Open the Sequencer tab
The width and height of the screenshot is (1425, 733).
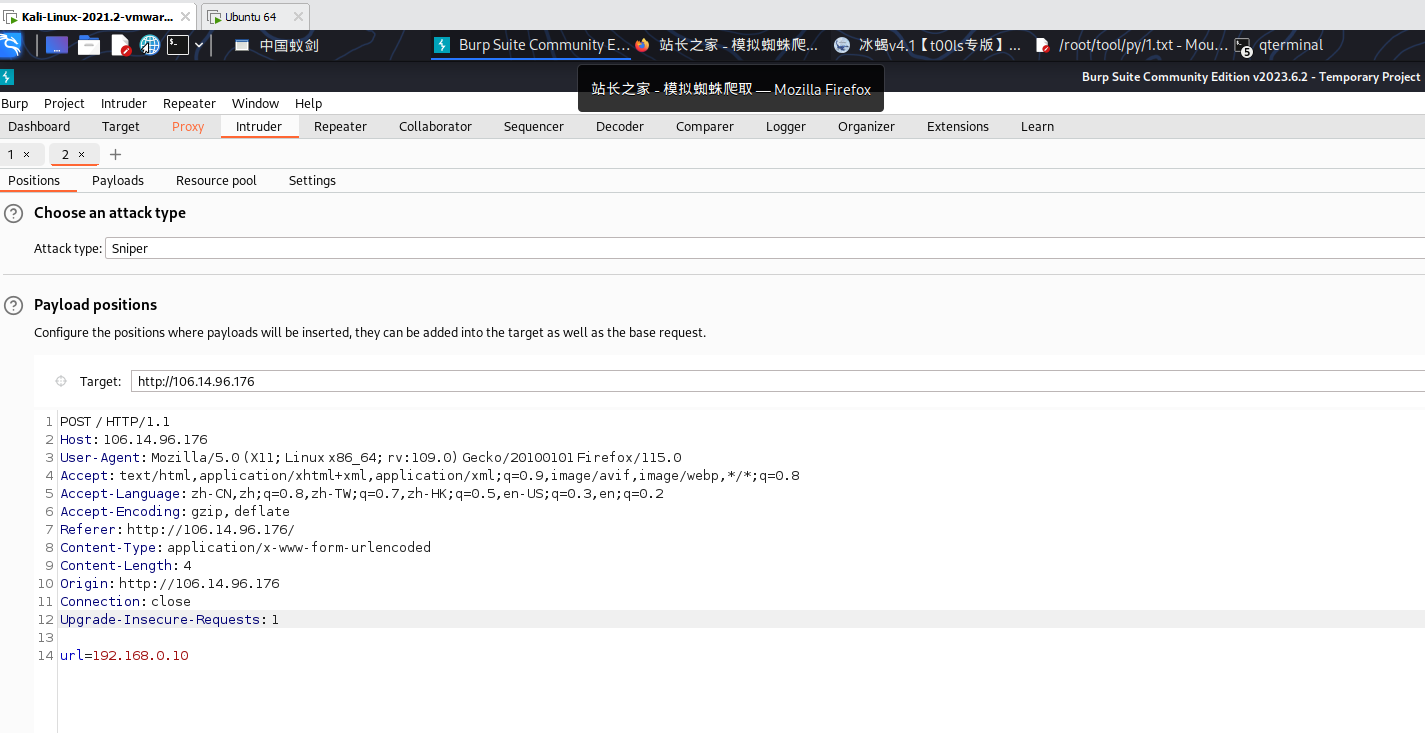pyautogui.click(x=534, y=126)
